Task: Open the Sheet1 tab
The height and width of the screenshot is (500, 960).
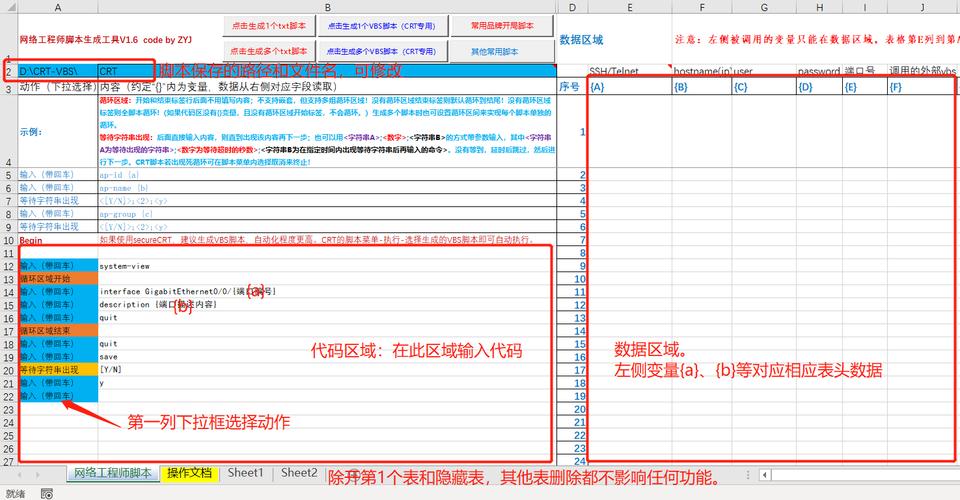Action: (246, 473)
